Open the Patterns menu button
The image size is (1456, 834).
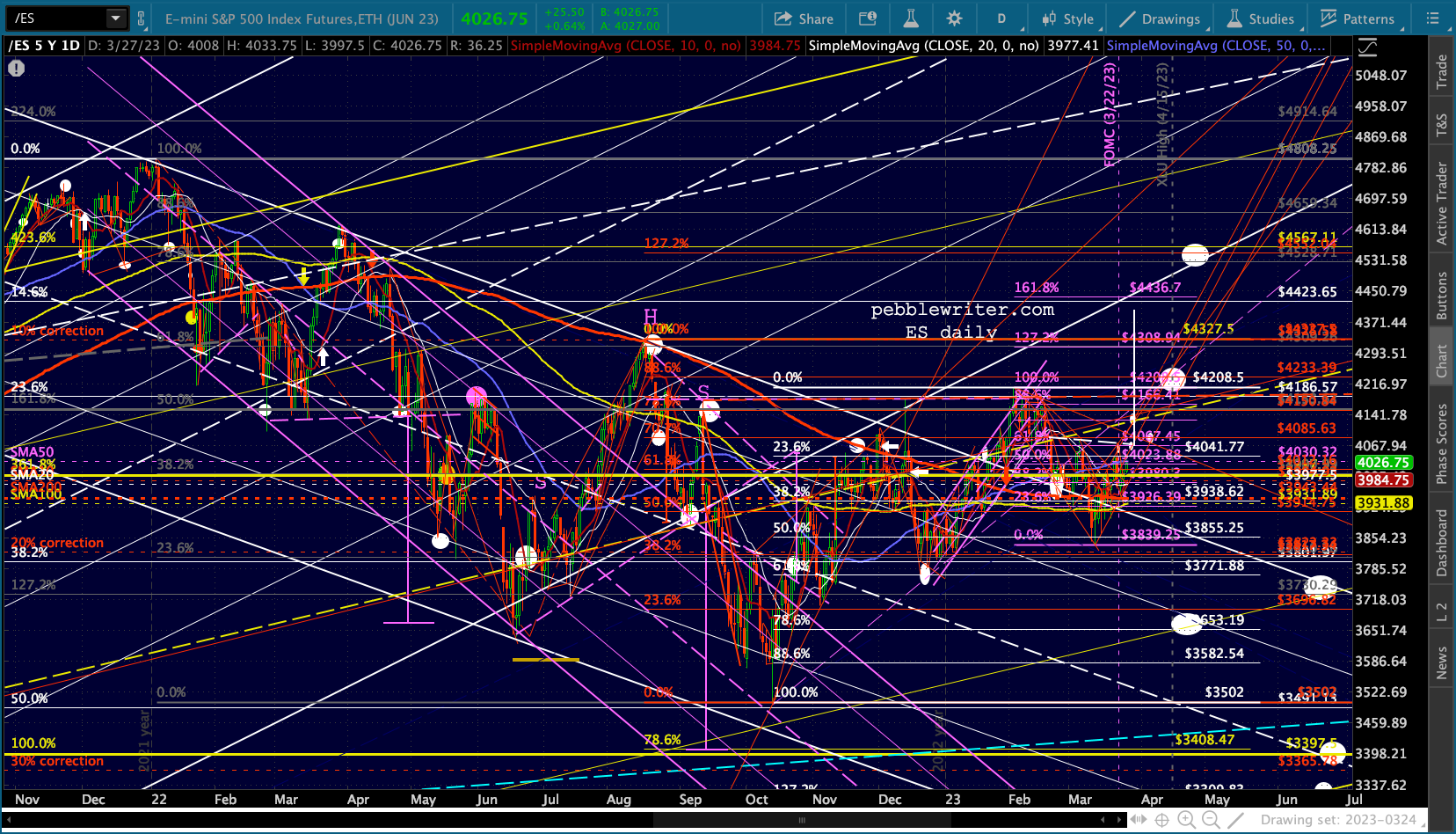(1358, 18)
